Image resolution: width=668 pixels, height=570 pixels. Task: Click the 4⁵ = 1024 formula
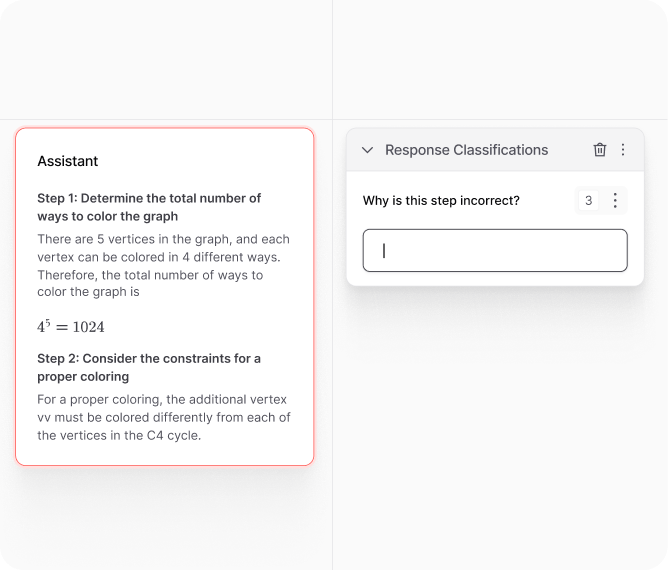(70, 327)
